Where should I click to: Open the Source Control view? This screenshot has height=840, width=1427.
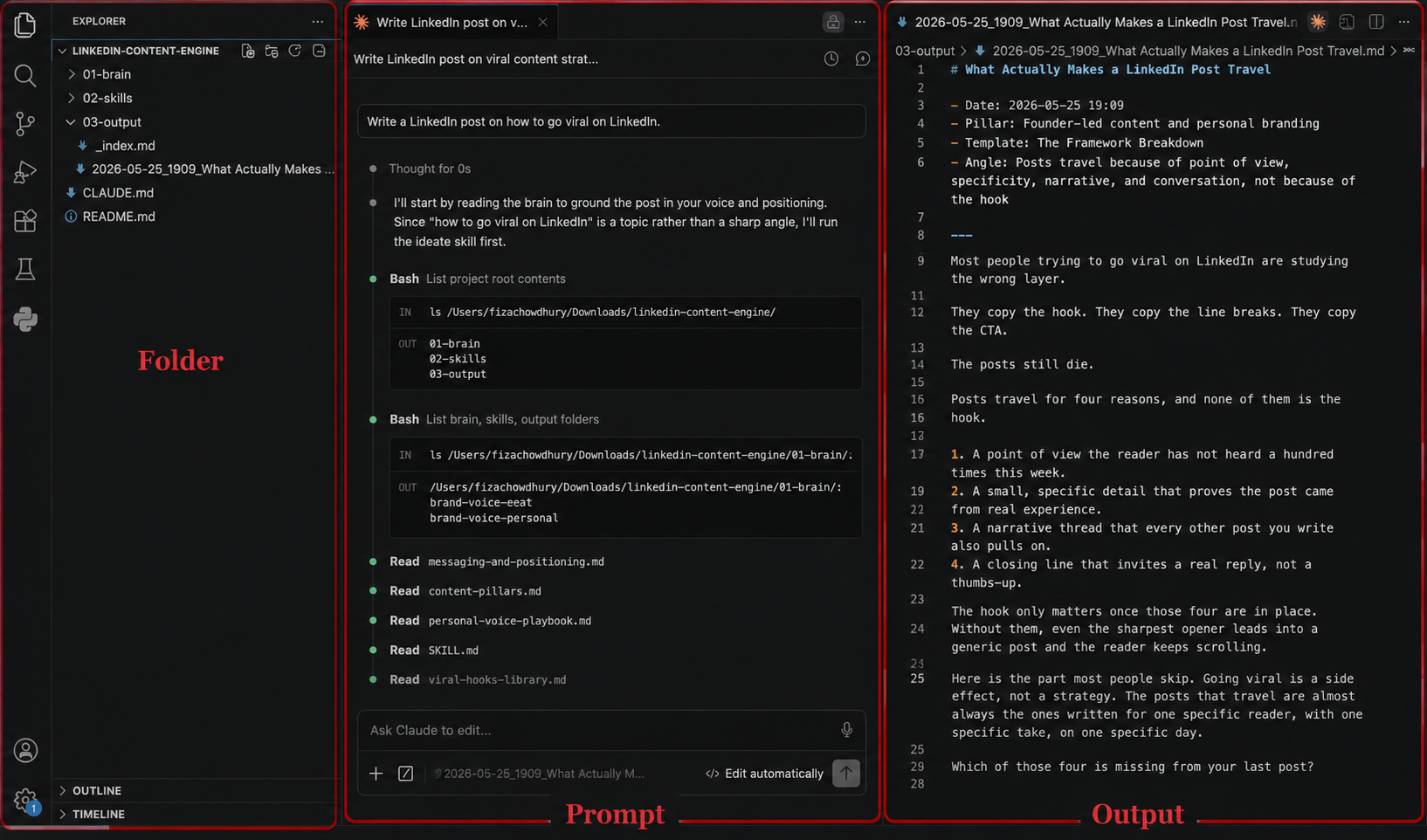[25, 124]
